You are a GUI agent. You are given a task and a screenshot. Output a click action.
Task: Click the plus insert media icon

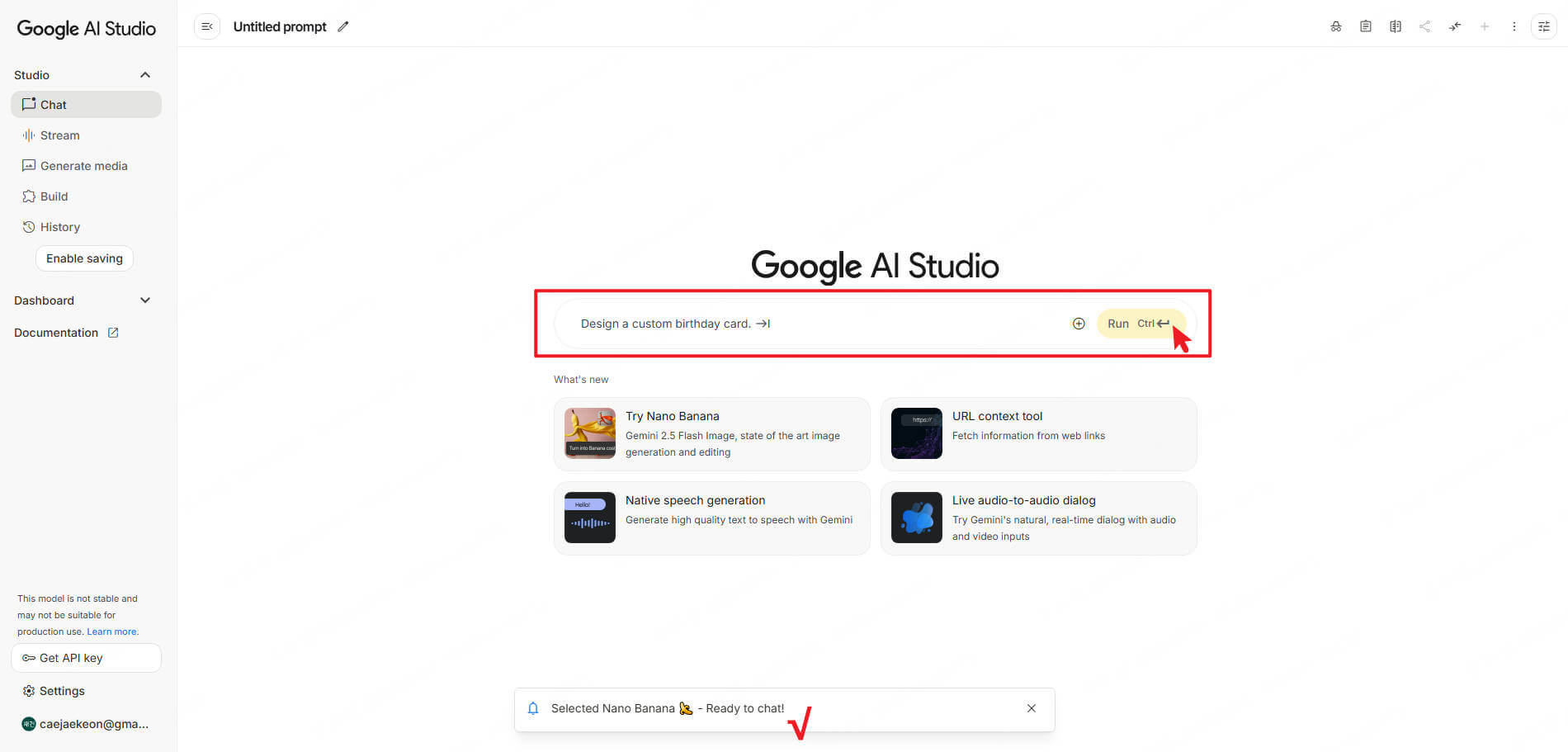point(1079,324)
